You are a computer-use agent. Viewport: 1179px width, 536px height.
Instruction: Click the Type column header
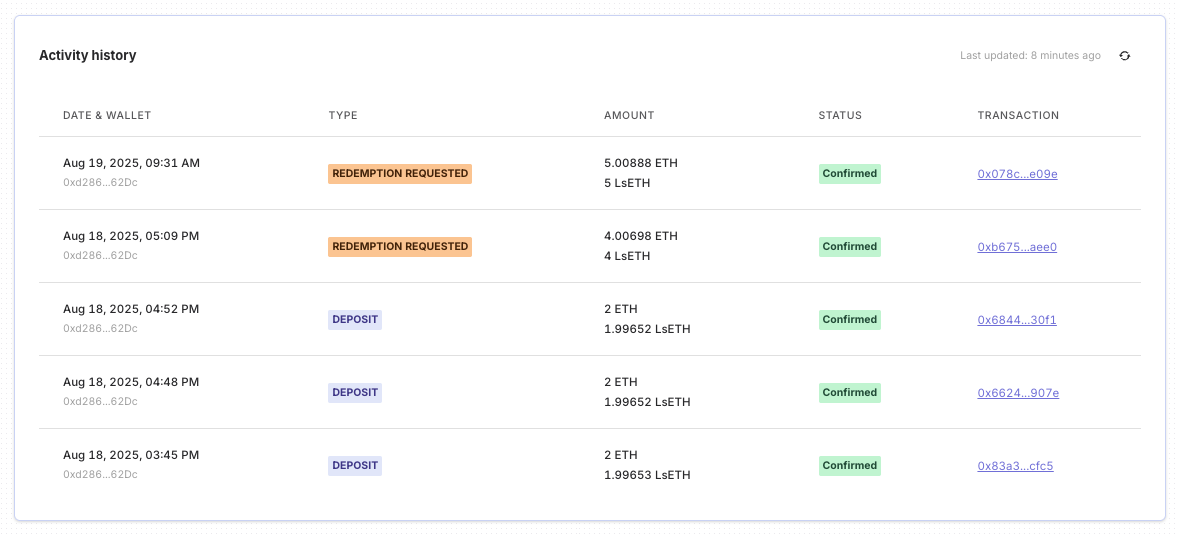click(343, 115)
